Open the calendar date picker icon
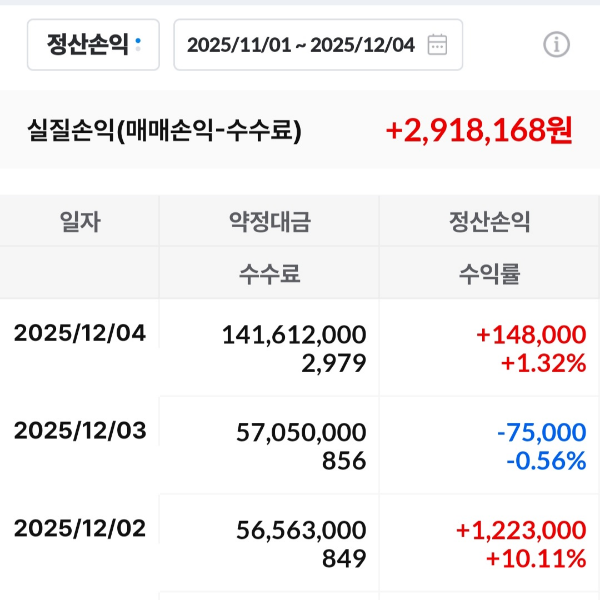600x600 pixels. [437, 44]
